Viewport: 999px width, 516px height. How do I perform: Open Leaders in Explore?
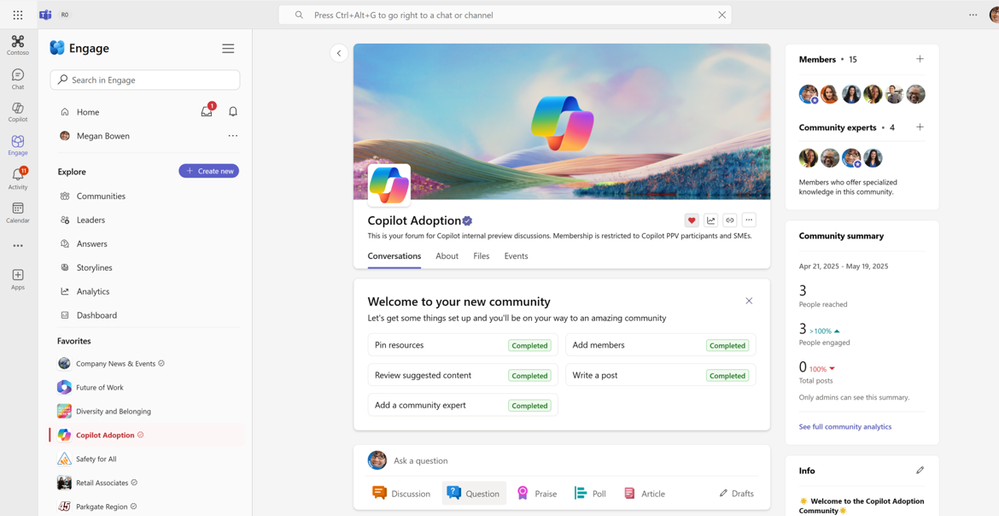coord(90,220)
